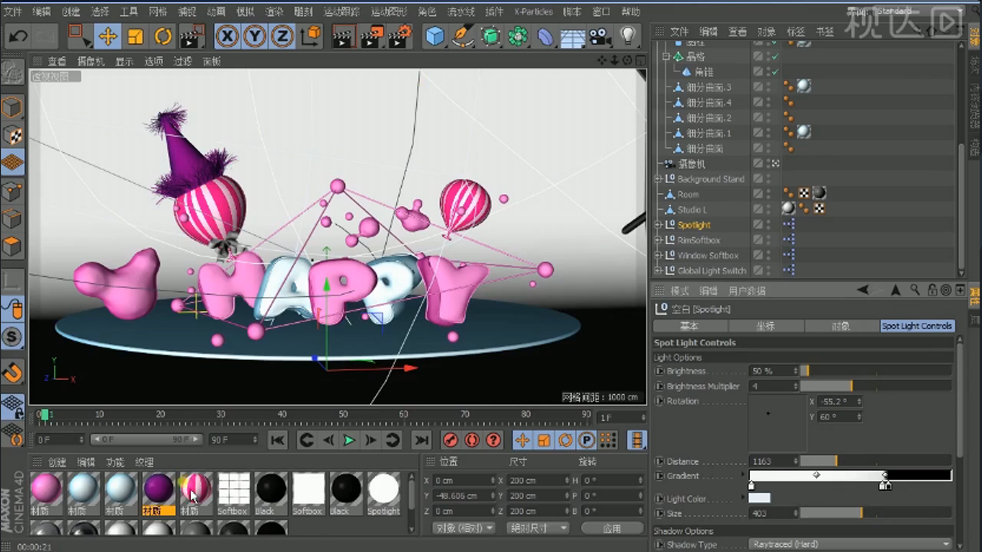Viewport: 982px width, 552px height.
Task: Add a light object via bulb icon
Action: pyautogui.click(x=628, y=36)
